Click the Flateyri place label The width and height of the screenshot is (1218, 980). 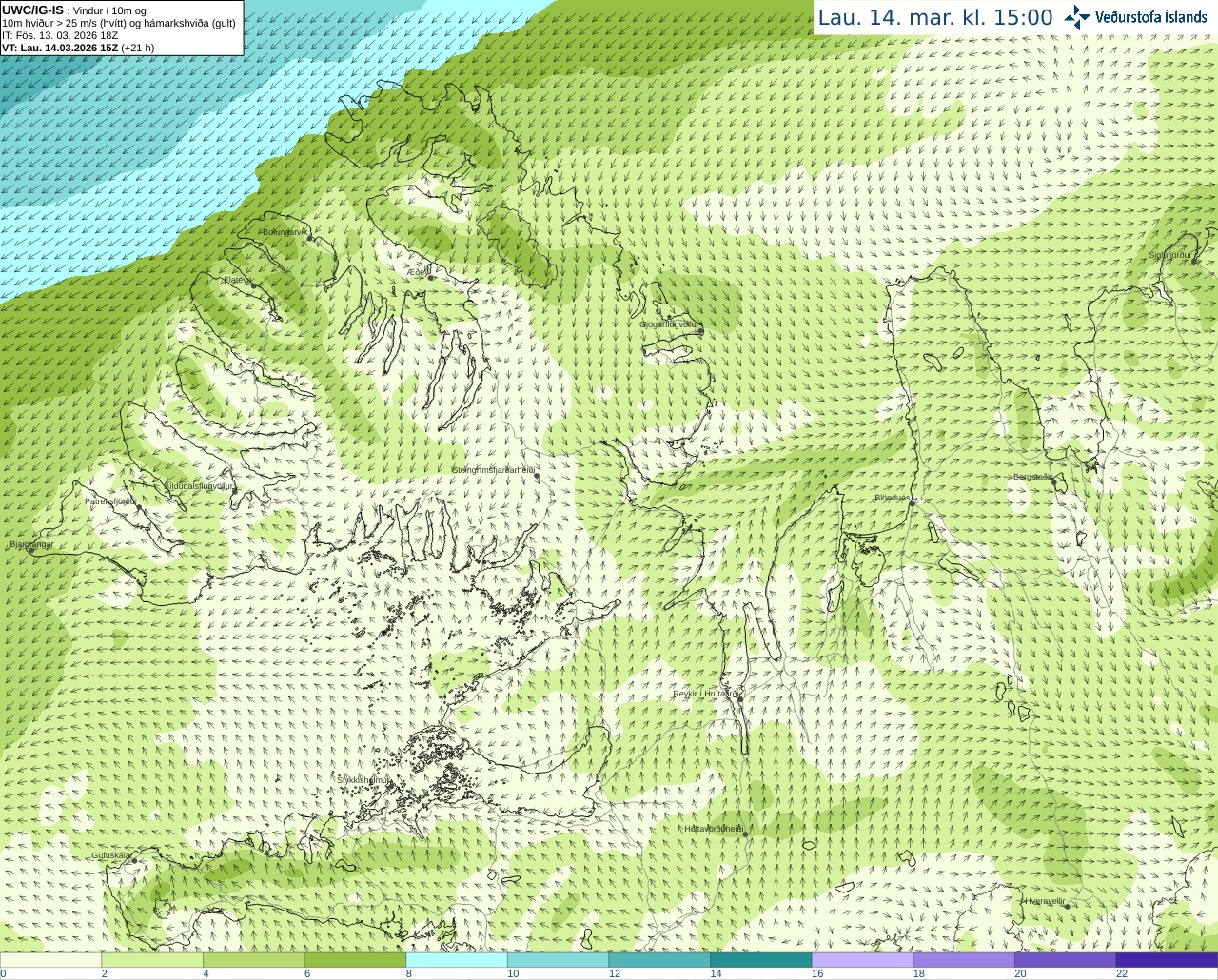237,280
